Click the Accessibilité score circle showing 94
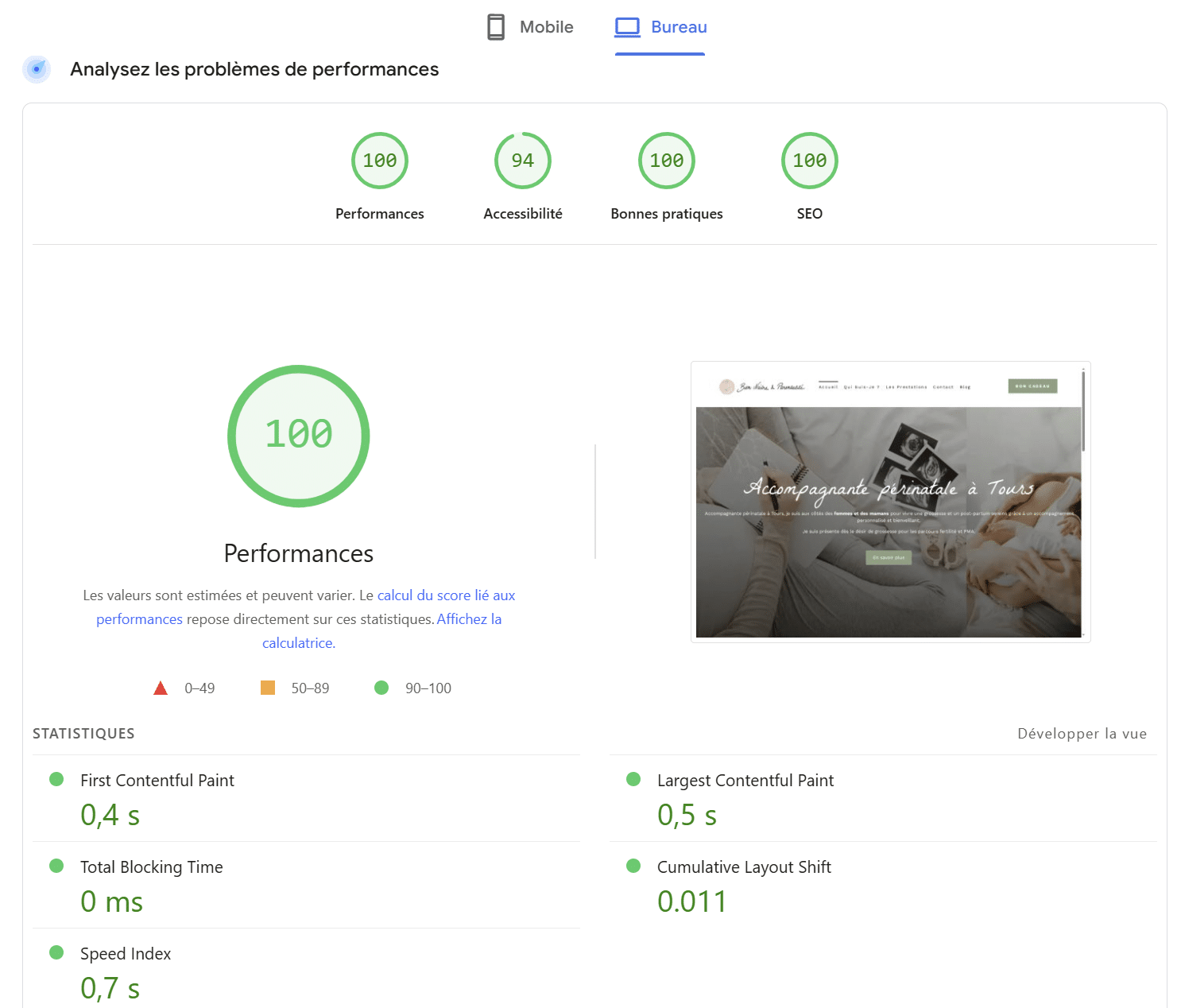 [522, 160]
